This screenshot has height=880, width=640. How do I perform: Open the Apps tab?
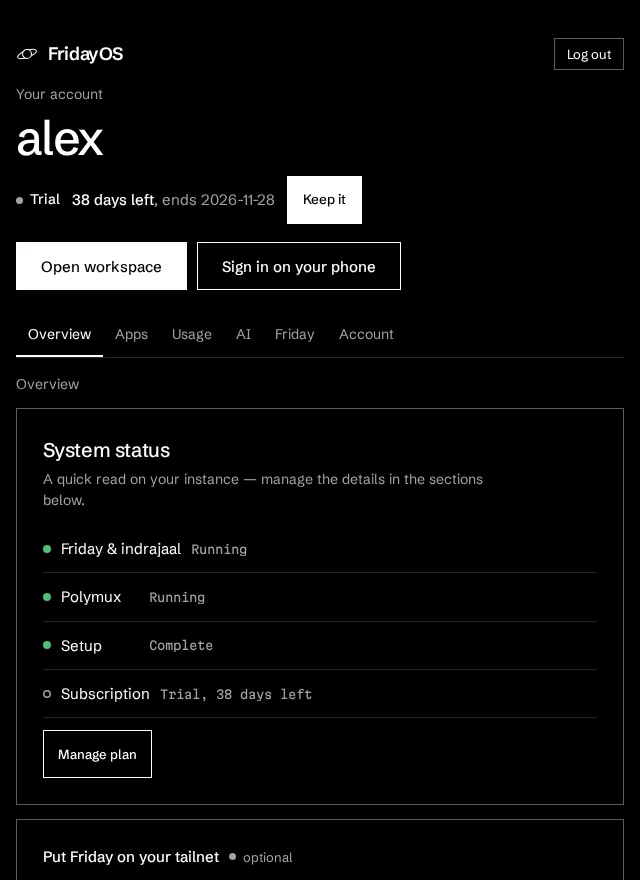131,334
